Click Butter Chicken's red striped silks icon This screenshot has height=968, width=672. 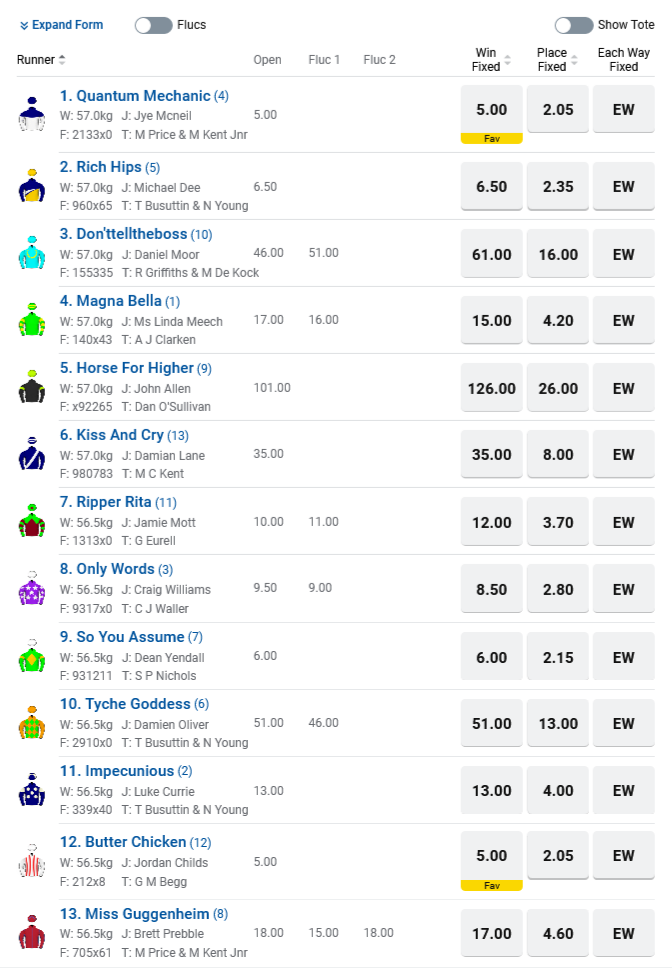pyautogui.click(x=32, y=861)
